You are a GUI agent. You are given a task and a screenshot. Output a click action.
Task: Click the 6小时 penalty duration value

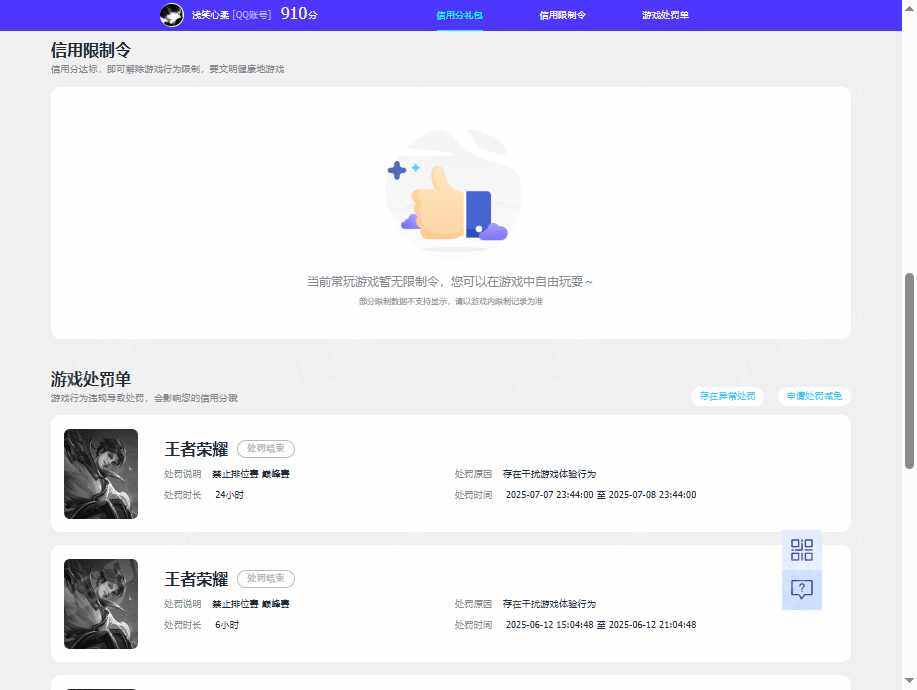[x=227, y=625]
